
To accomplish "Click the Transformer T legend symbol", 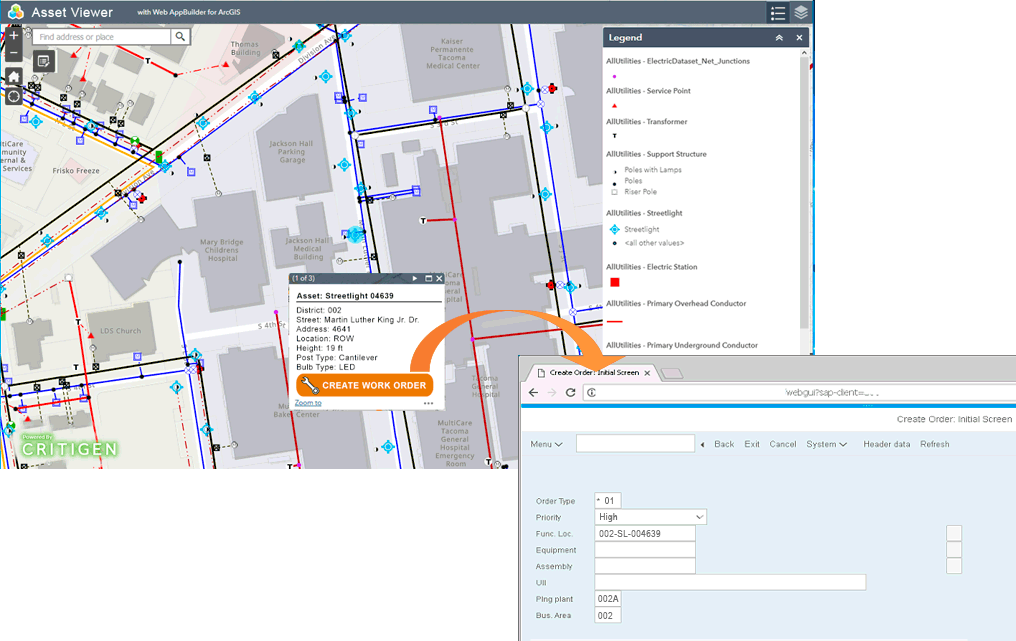I will click(614, 136).
